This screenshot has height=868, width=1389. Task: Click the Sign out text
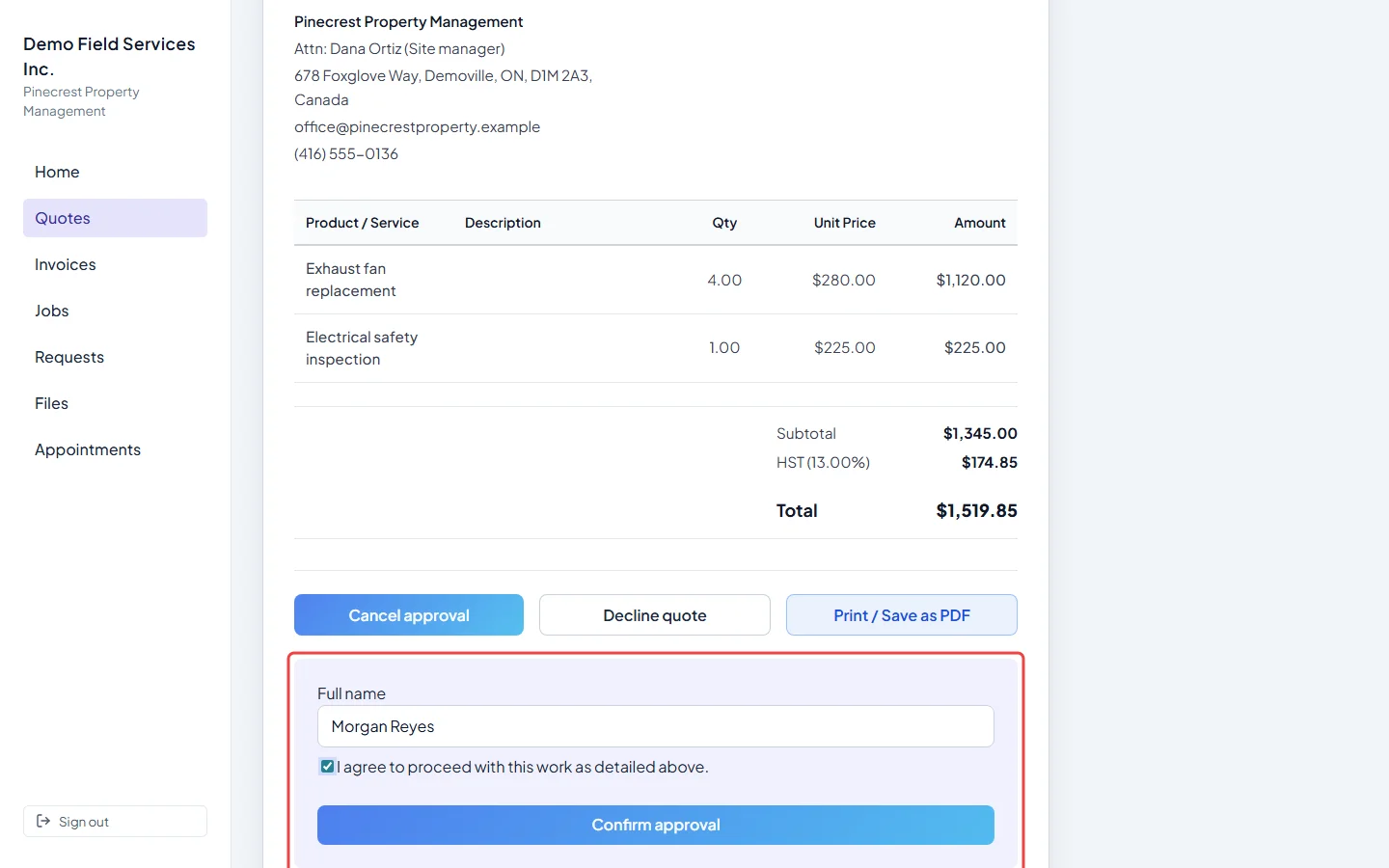[x=84, y=822]
